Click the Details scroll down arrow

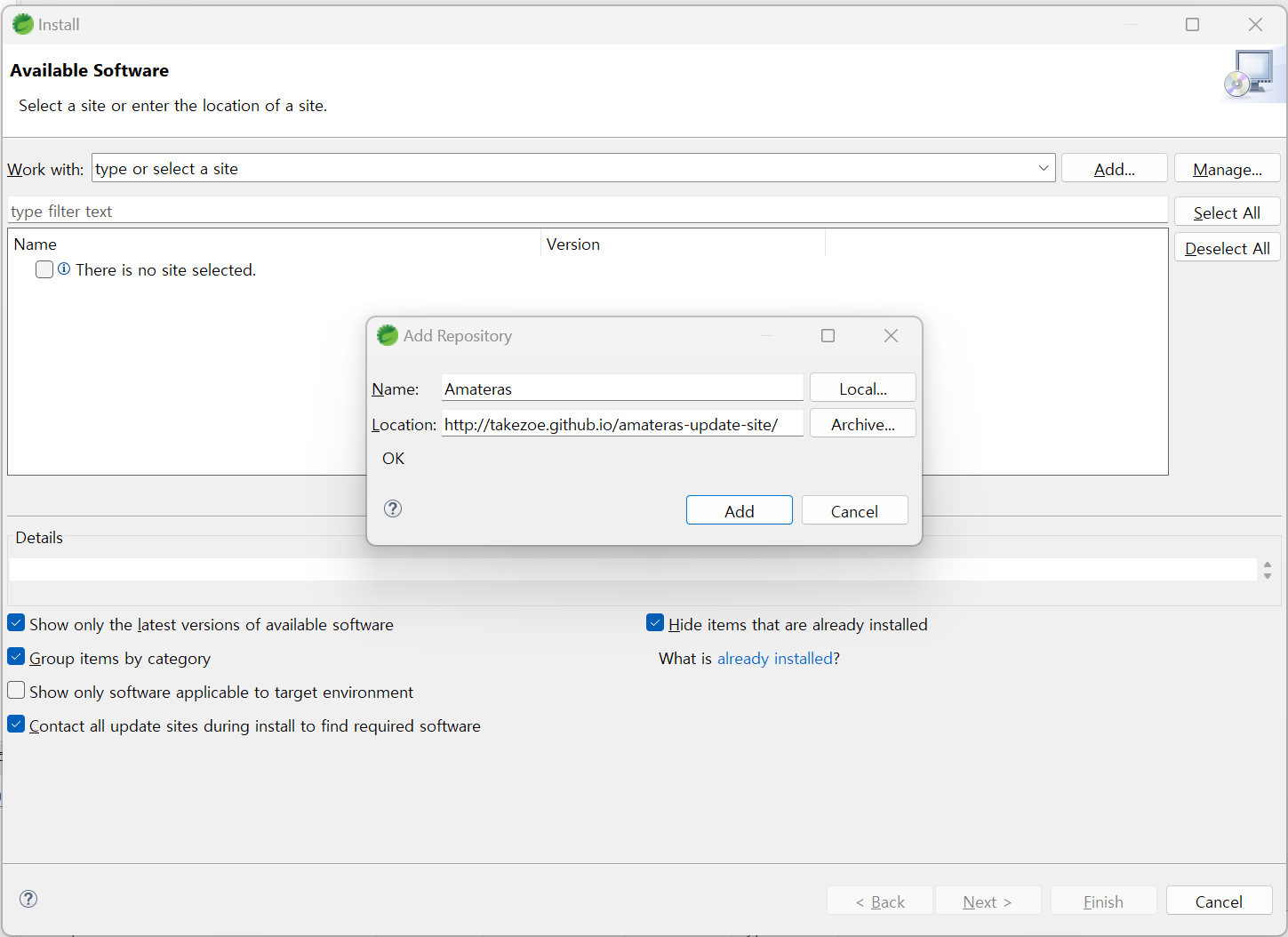pos(1268,576)
